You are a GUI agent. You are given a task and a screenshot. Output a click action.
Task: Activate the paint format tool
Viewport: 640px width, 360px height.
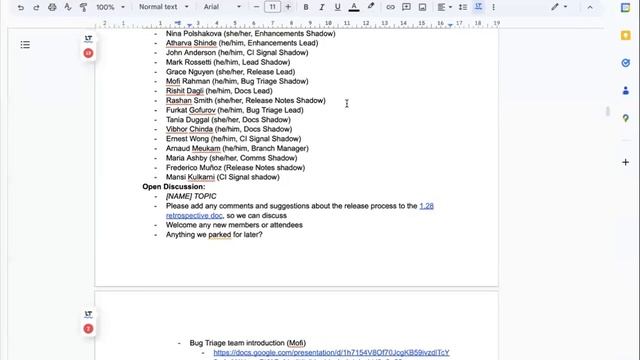pyautogui.click(x=83, y=7)
